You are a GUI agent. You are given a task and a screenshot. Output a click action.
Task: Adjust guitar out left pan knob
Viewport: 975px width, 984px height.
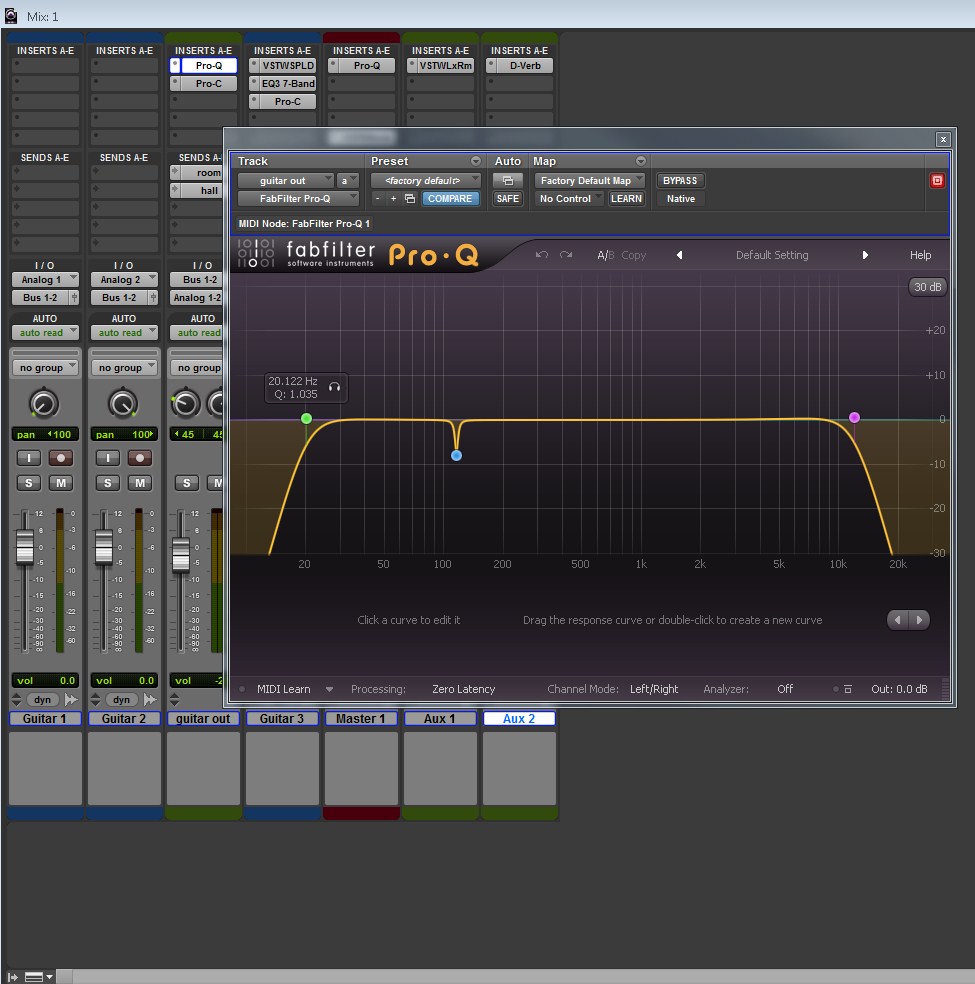(186, 404)
